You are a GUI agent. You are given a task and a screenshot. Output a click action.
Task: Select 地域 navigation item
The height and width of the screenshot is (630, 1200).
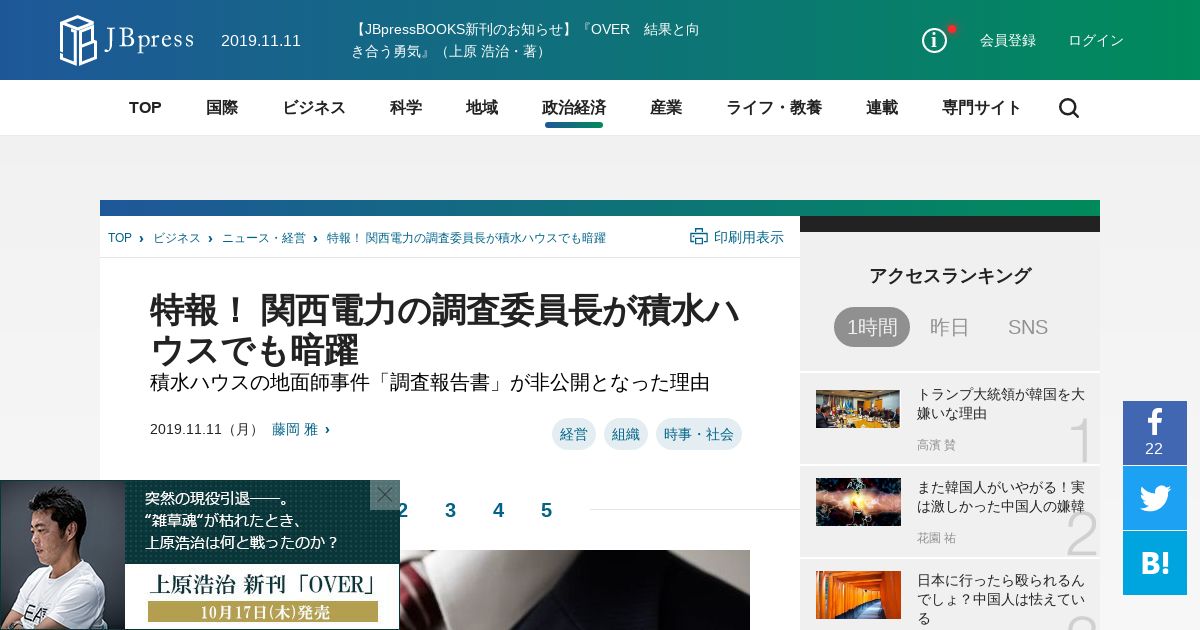click(x=482, y=108)
